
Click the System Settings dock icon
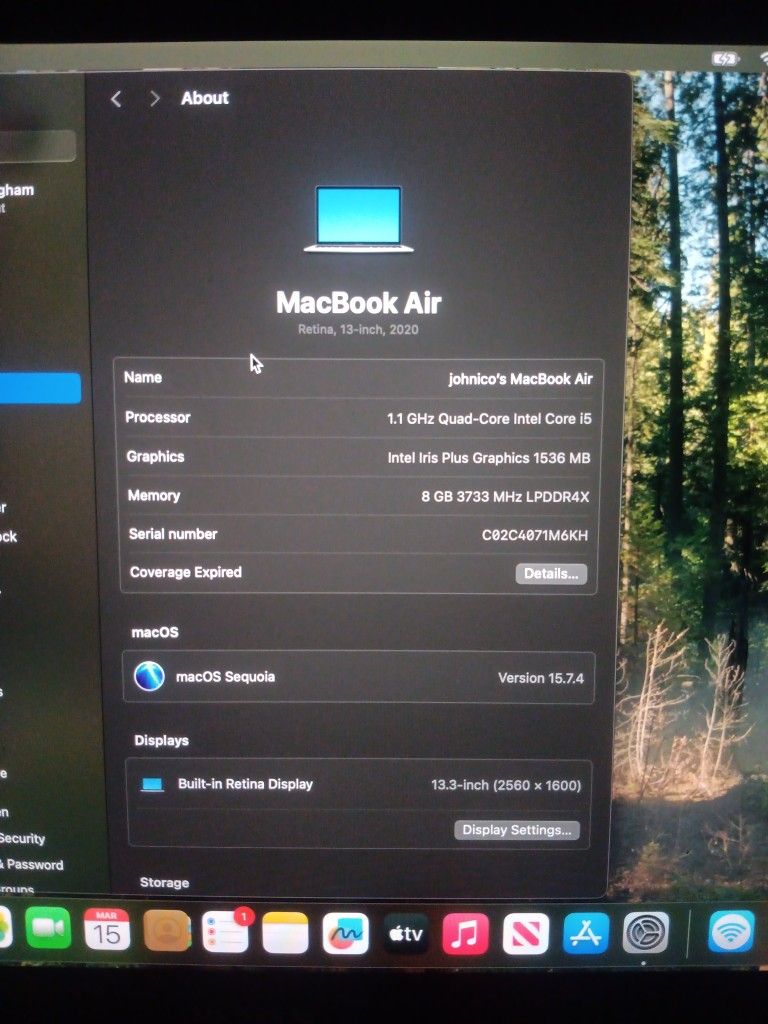click(646, 933)
